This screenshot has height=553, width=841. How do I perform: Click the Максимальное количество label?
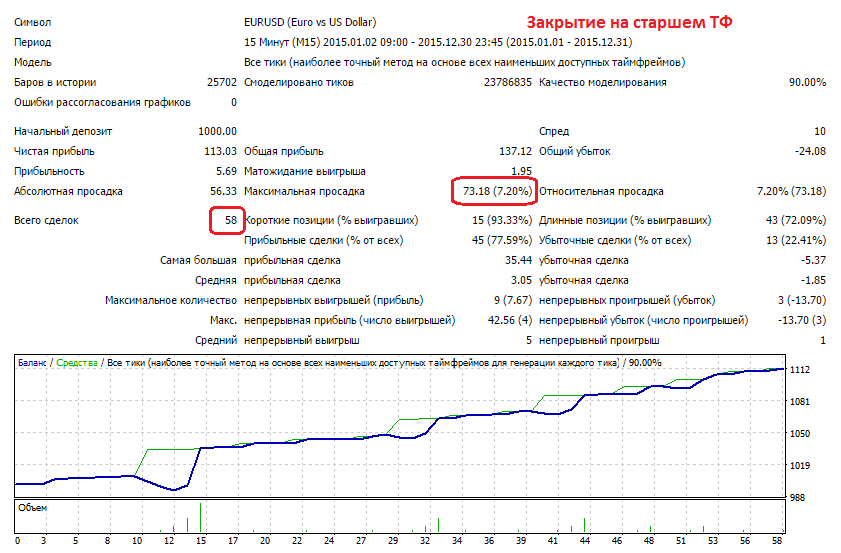coord(171,300)
